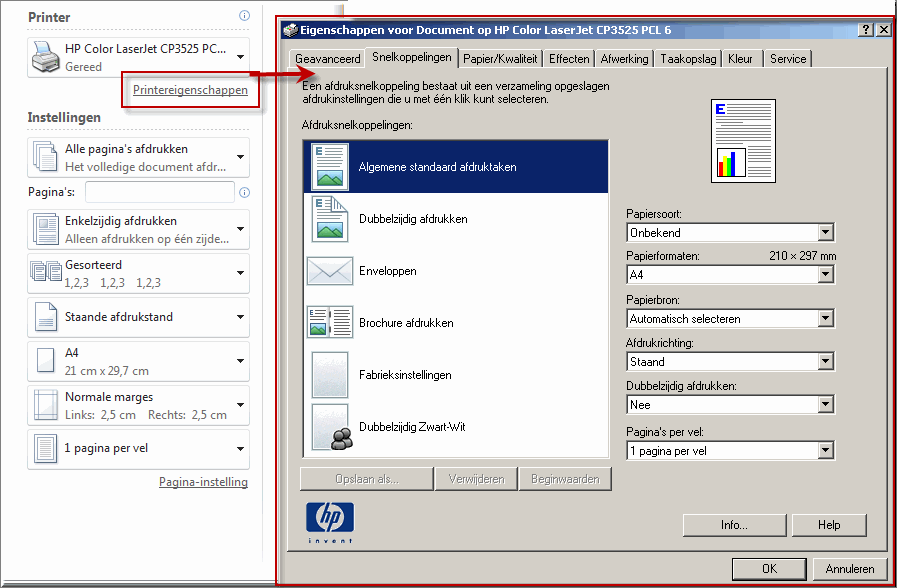Viewport: 897px width, 588px height.
Task: Choose the Dubbelzijdig Zwart-Wit shortcut icon
Action: [x=330, y=427]
